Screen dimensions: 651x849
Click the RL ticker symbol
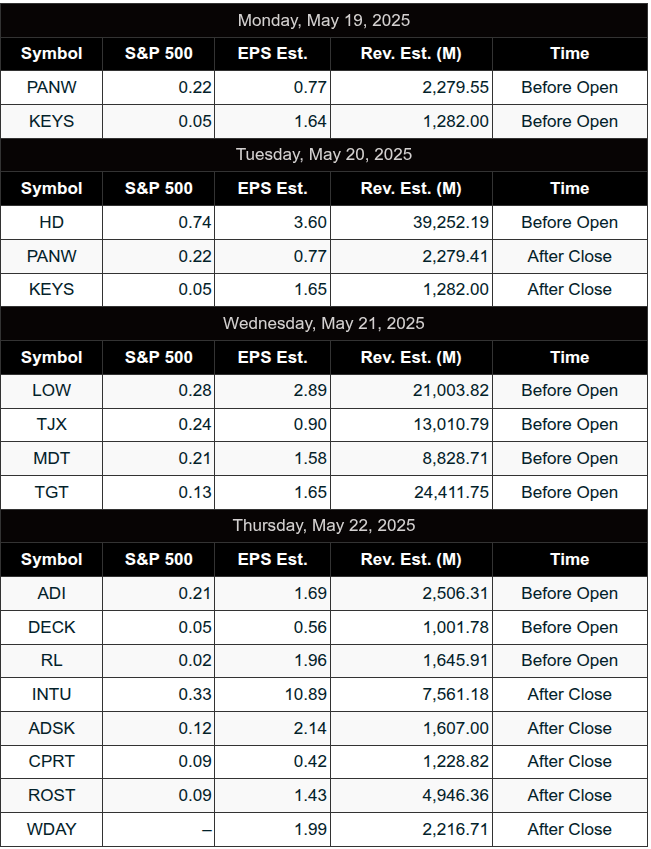point(51,660)
